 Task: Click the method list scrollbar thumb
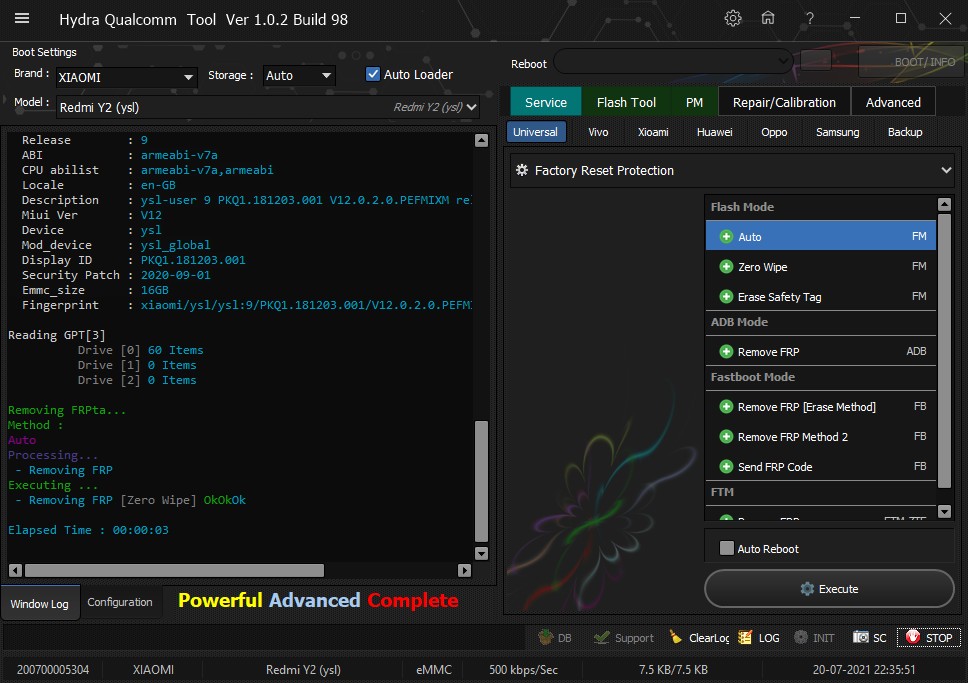point(944,351)
